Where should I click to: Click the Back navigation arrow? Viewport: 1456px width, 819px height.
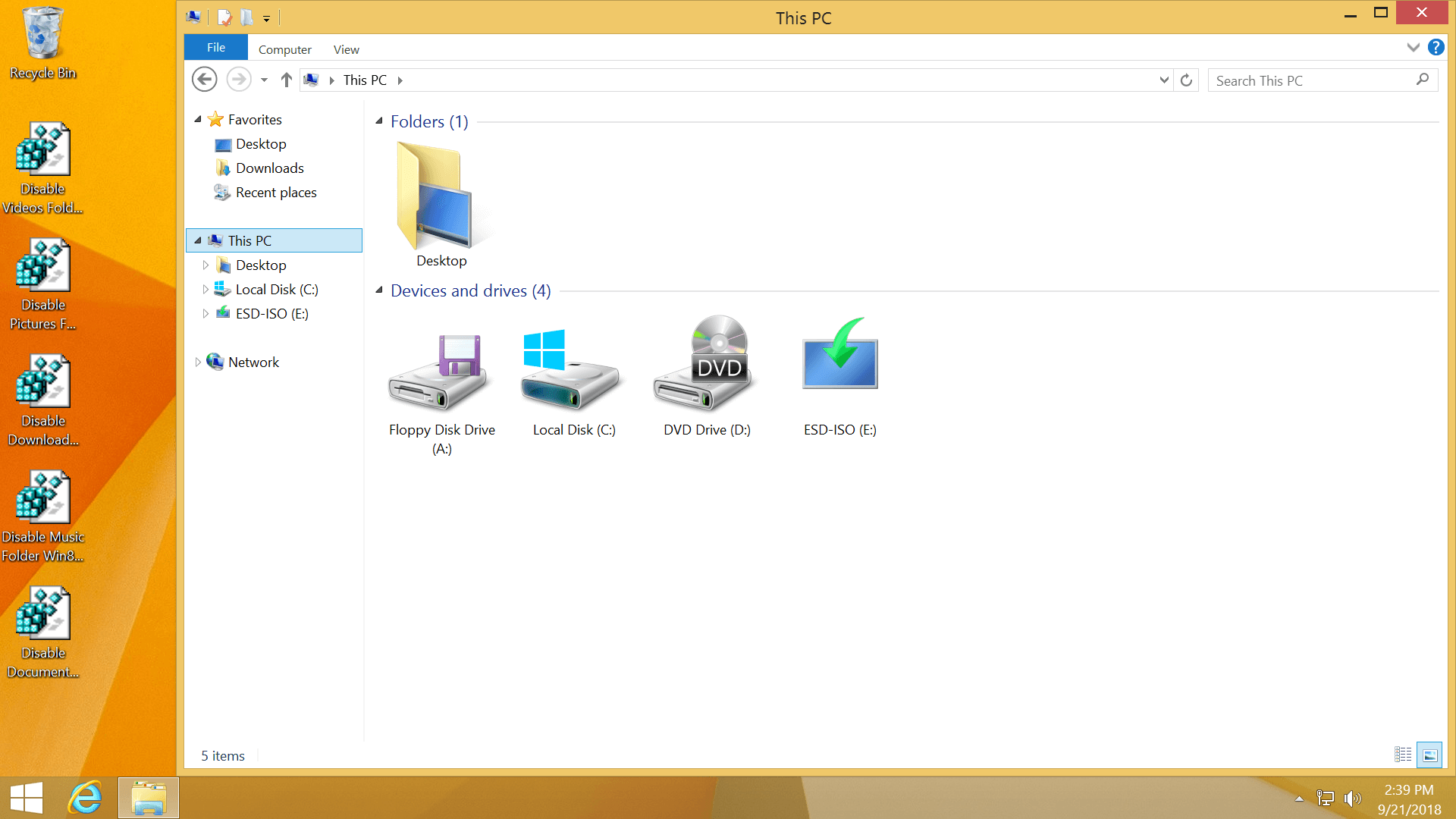[x=204, y=80]
